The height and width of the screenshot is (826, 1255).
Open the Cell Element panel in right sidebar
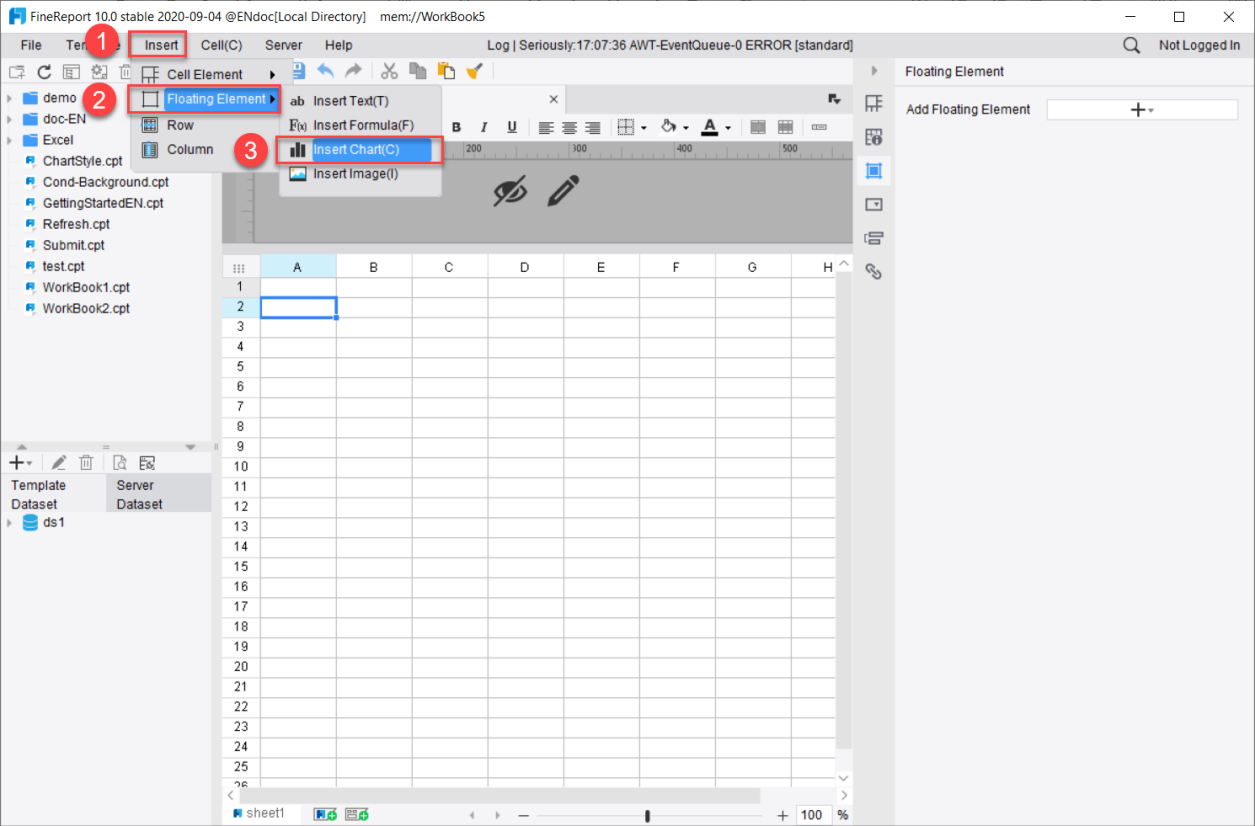tap(874, 103)
